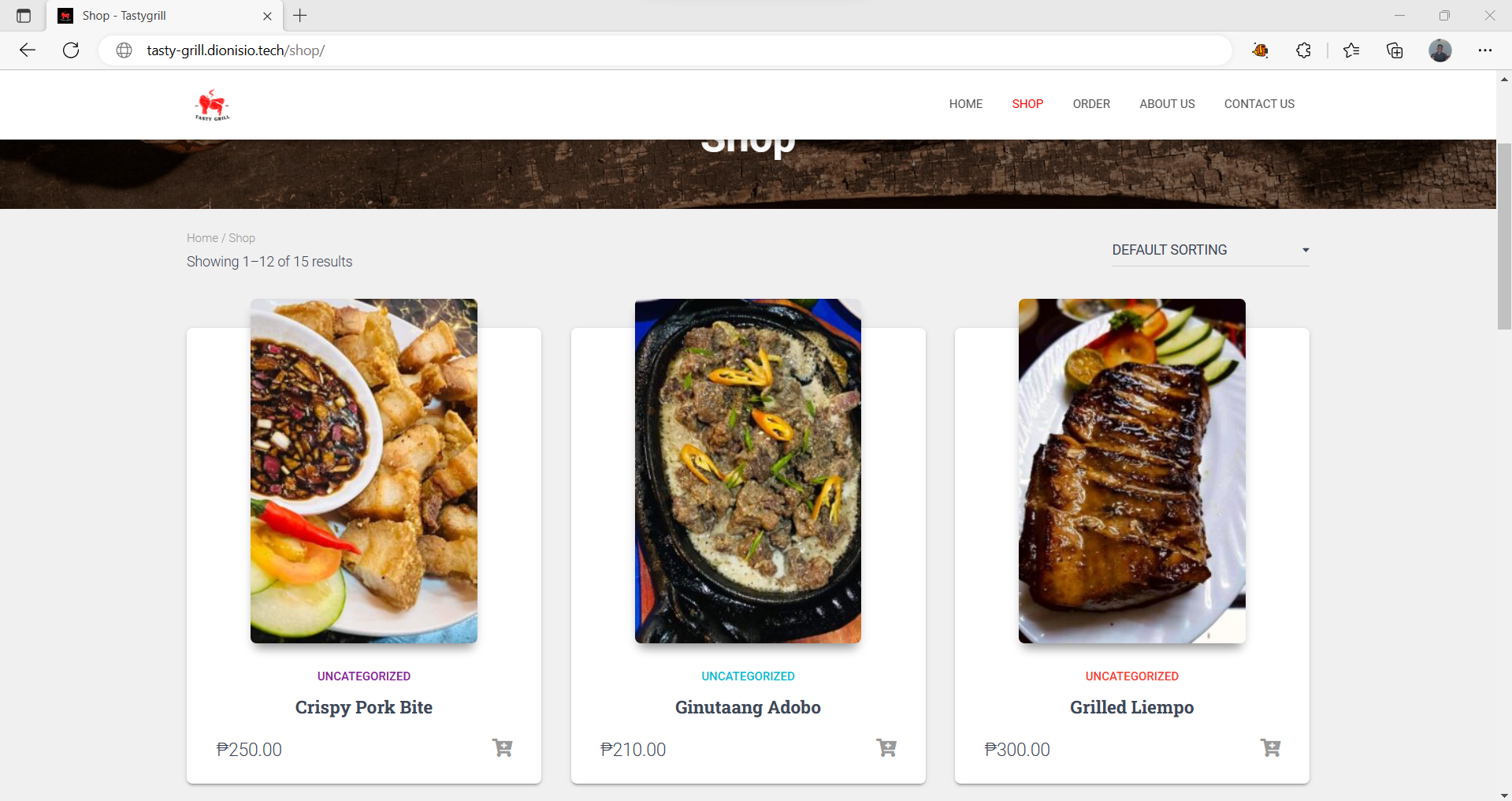Expand the Default Sorting dropdown
1512x801 pixels.
1210,250
